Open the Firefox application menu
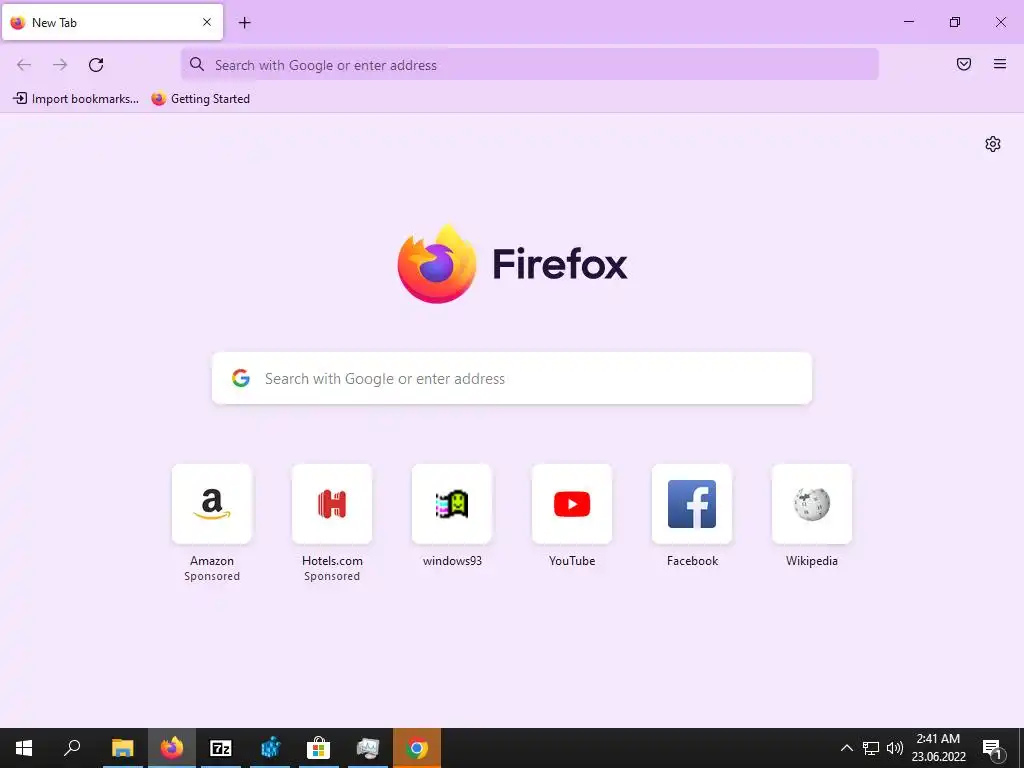This screenshot has height=768, width=1024. pyautogui.click(x=1000, y=64)
